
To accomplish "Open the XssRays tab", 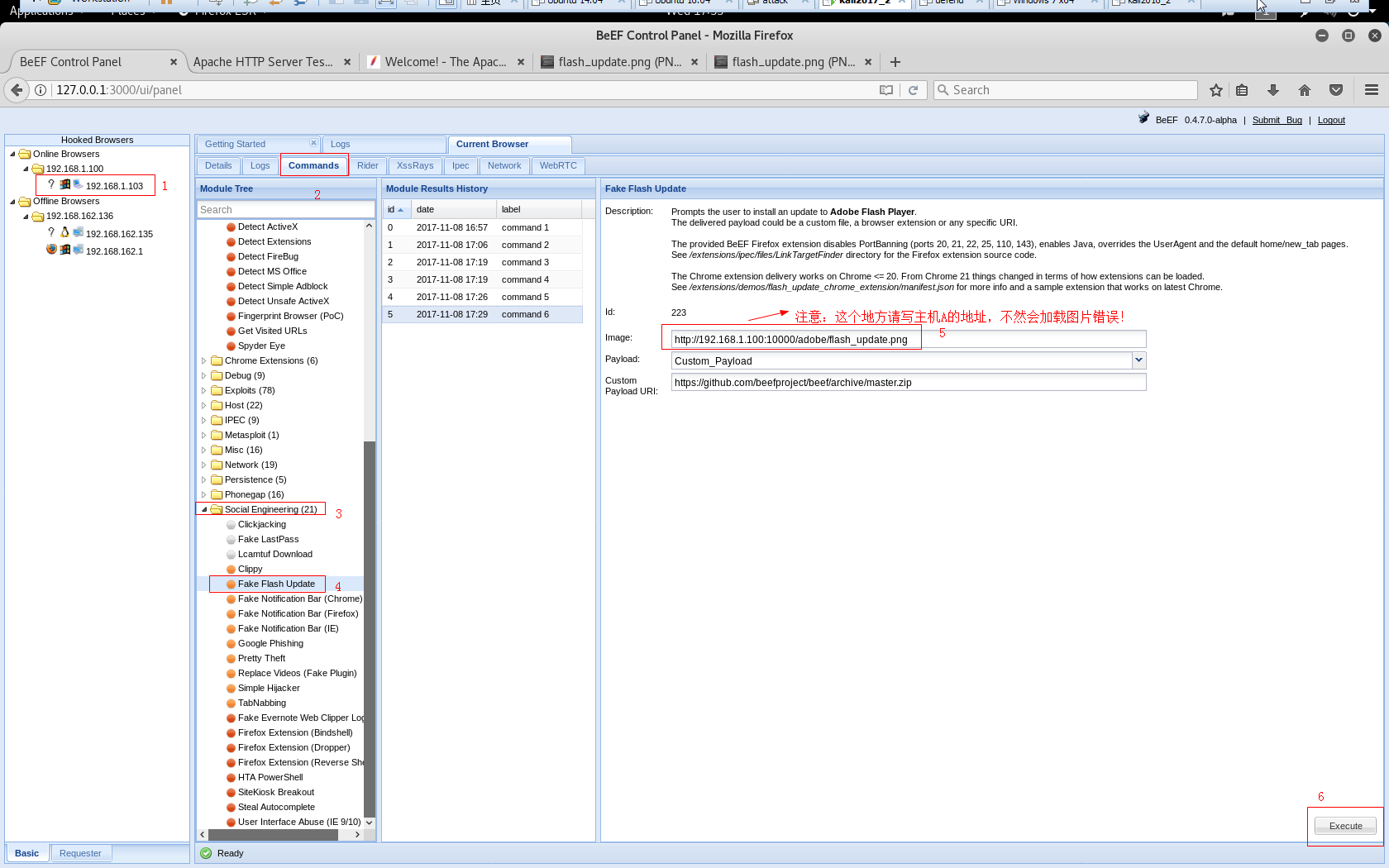I will pos(415,166).
